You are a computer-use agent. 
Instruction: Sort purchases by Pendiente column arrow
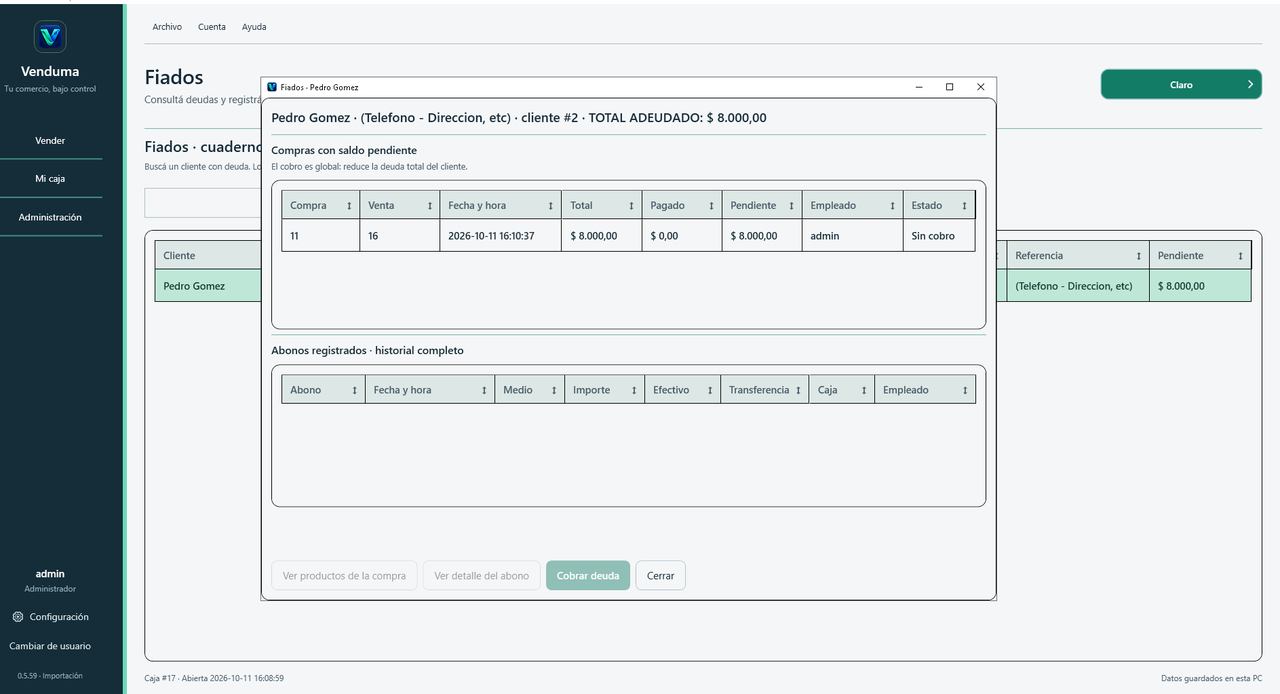(792, 206)
